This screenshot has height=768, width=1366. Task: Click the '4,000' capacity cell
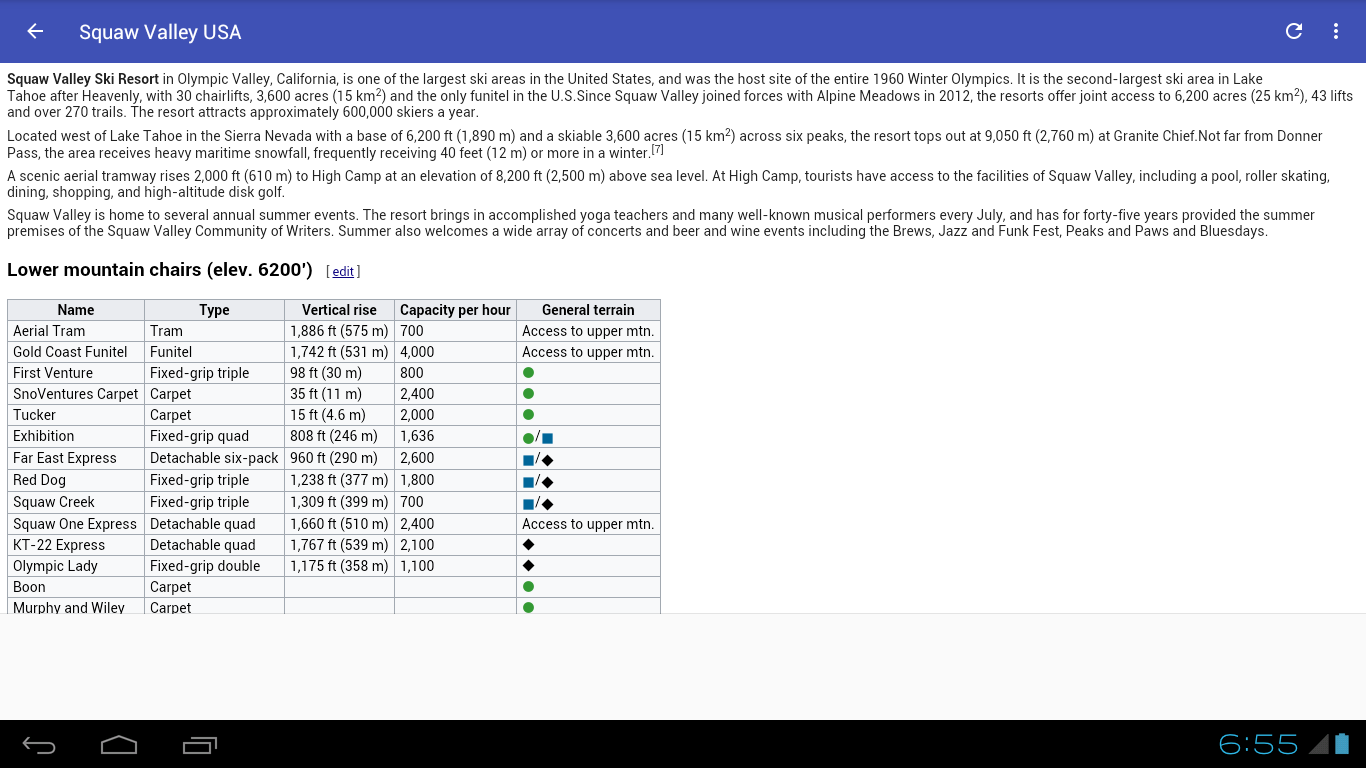(455, 352)
